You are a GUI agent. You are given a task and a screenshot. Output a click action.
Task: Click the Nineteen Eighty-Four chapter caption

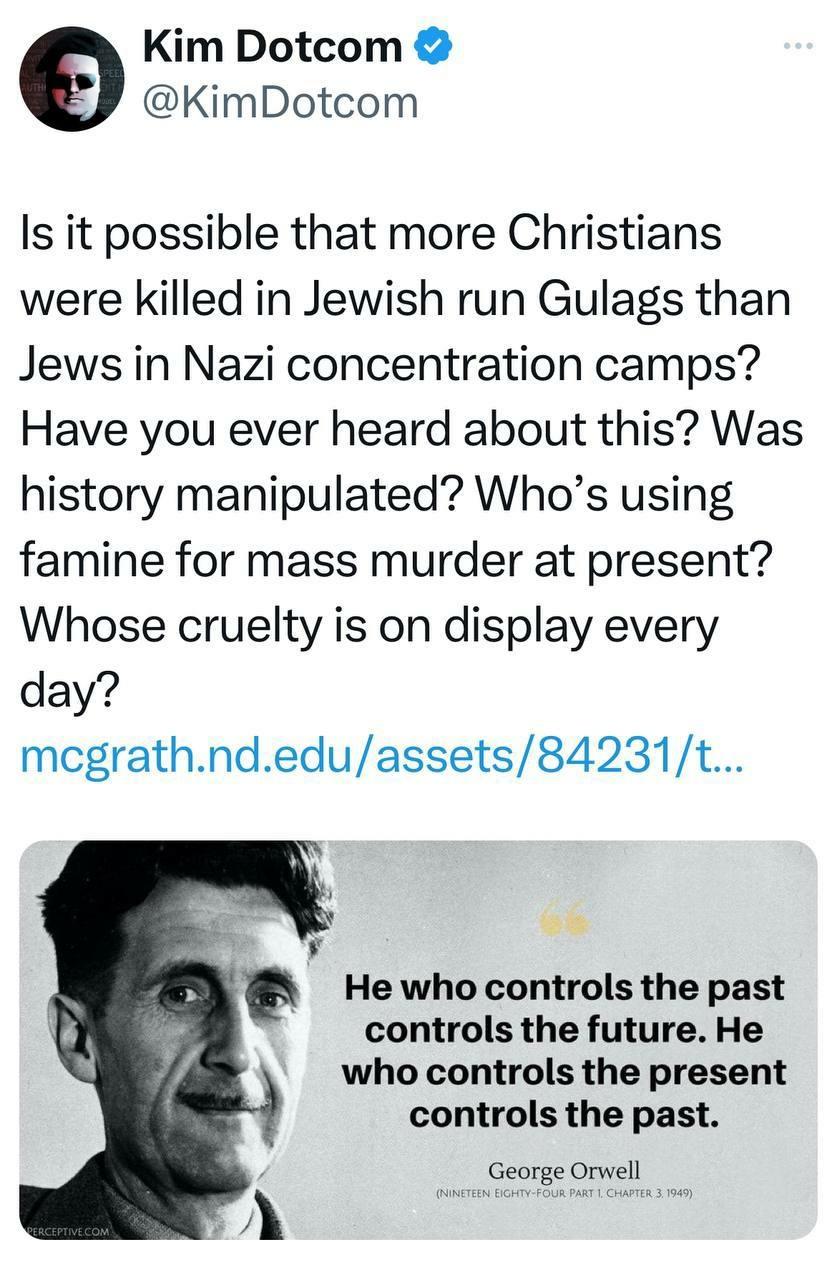(x=564, y=1193)
